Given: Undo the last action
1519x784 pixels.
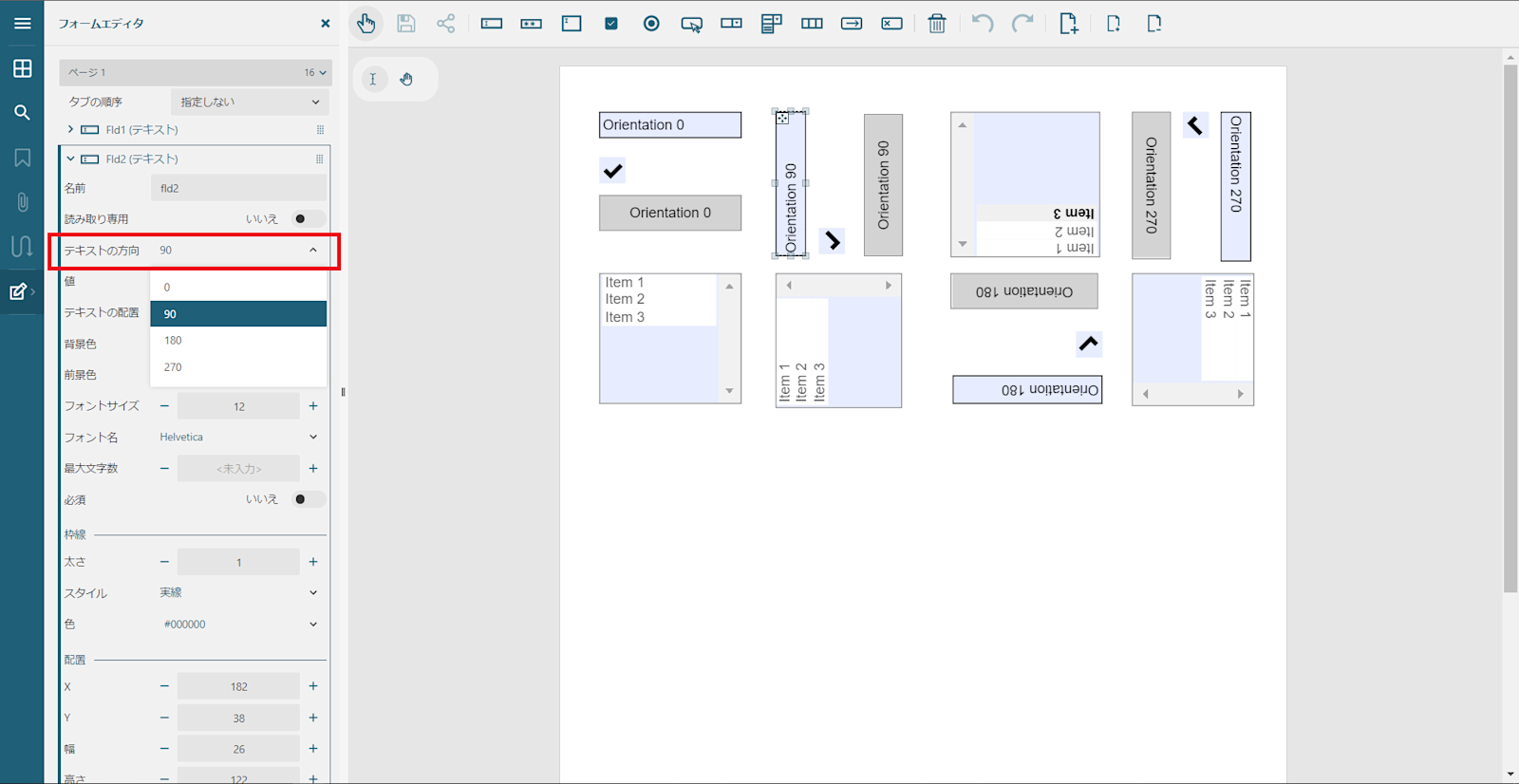Looking at the screenshot, I should click(x=983, y=24).
